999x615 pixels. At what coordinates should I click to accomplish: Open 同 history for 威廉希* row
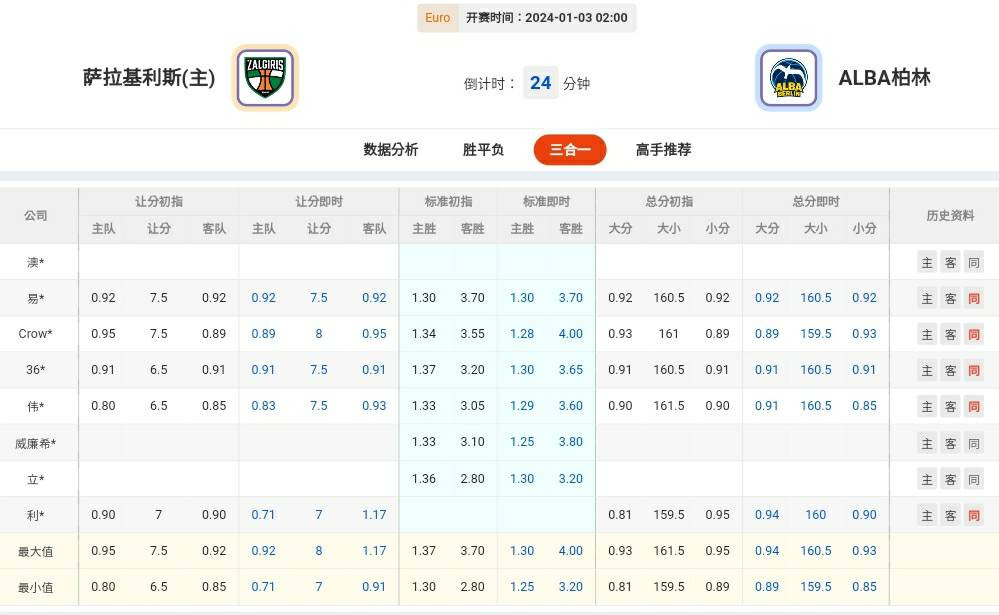pos(974,443)
